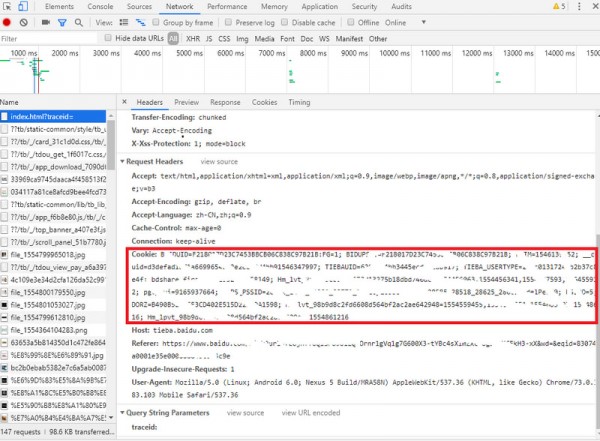Toggle the filter funnel icon
Viewport: 600px width, 441px height.
(60, 22)
